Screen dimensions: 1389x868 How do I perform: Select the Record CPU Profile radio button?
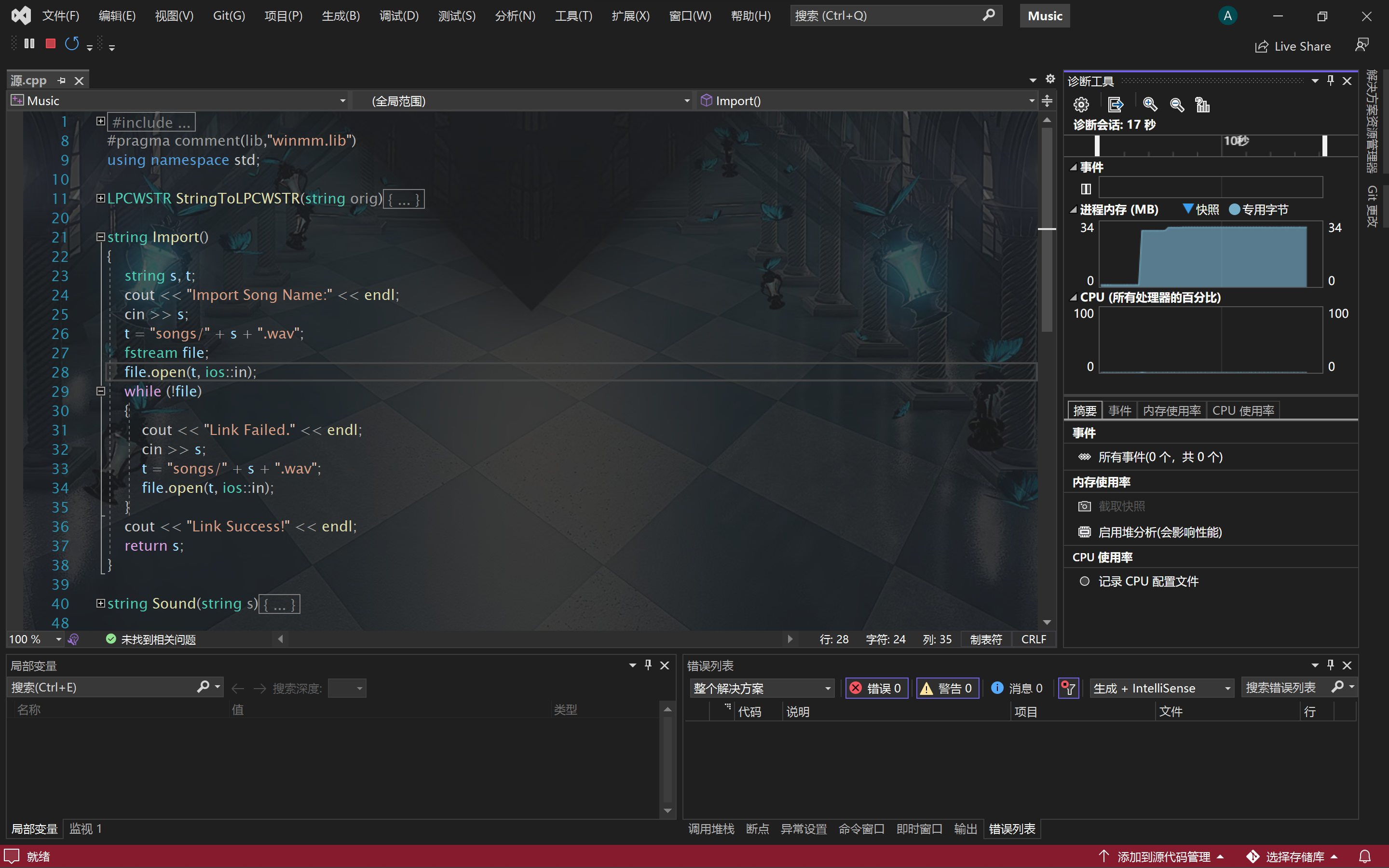1084,581
